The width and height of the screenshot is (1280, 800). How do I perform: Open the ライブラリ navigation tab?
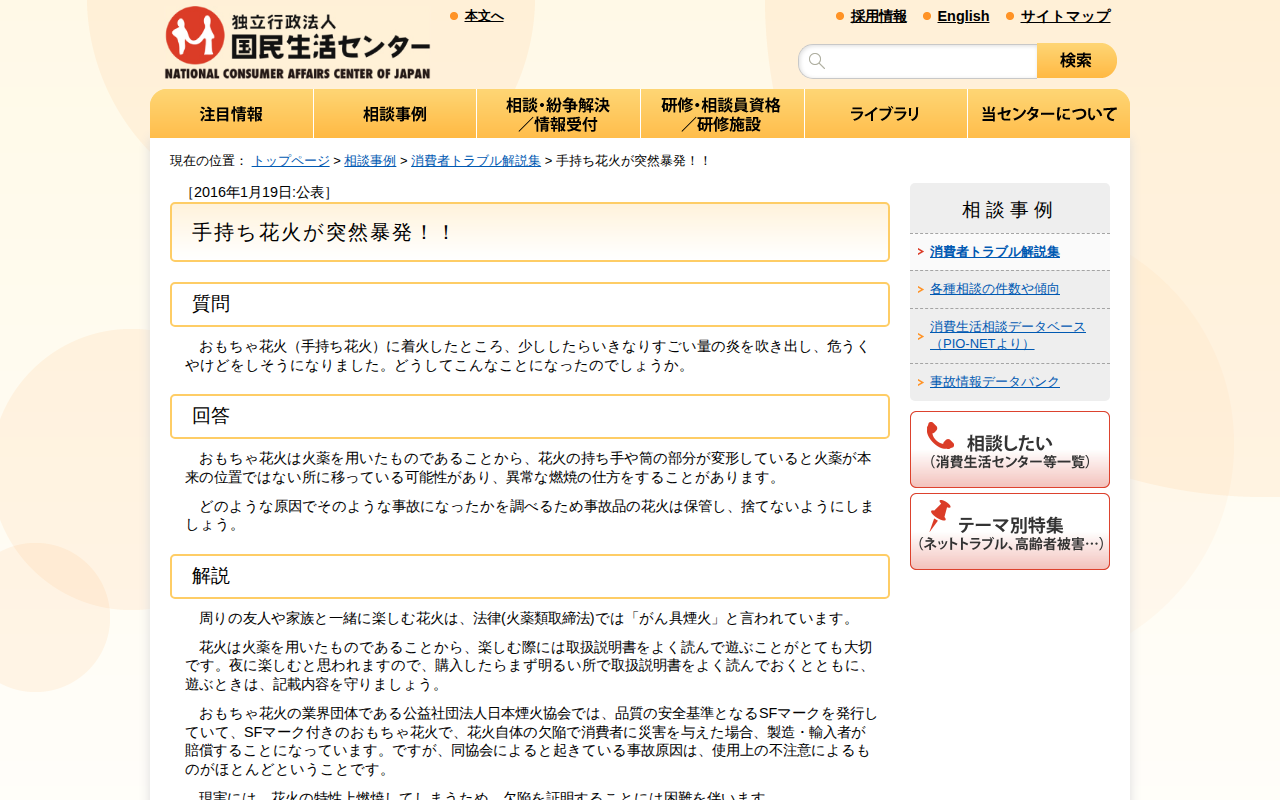[x=886, y=114]
